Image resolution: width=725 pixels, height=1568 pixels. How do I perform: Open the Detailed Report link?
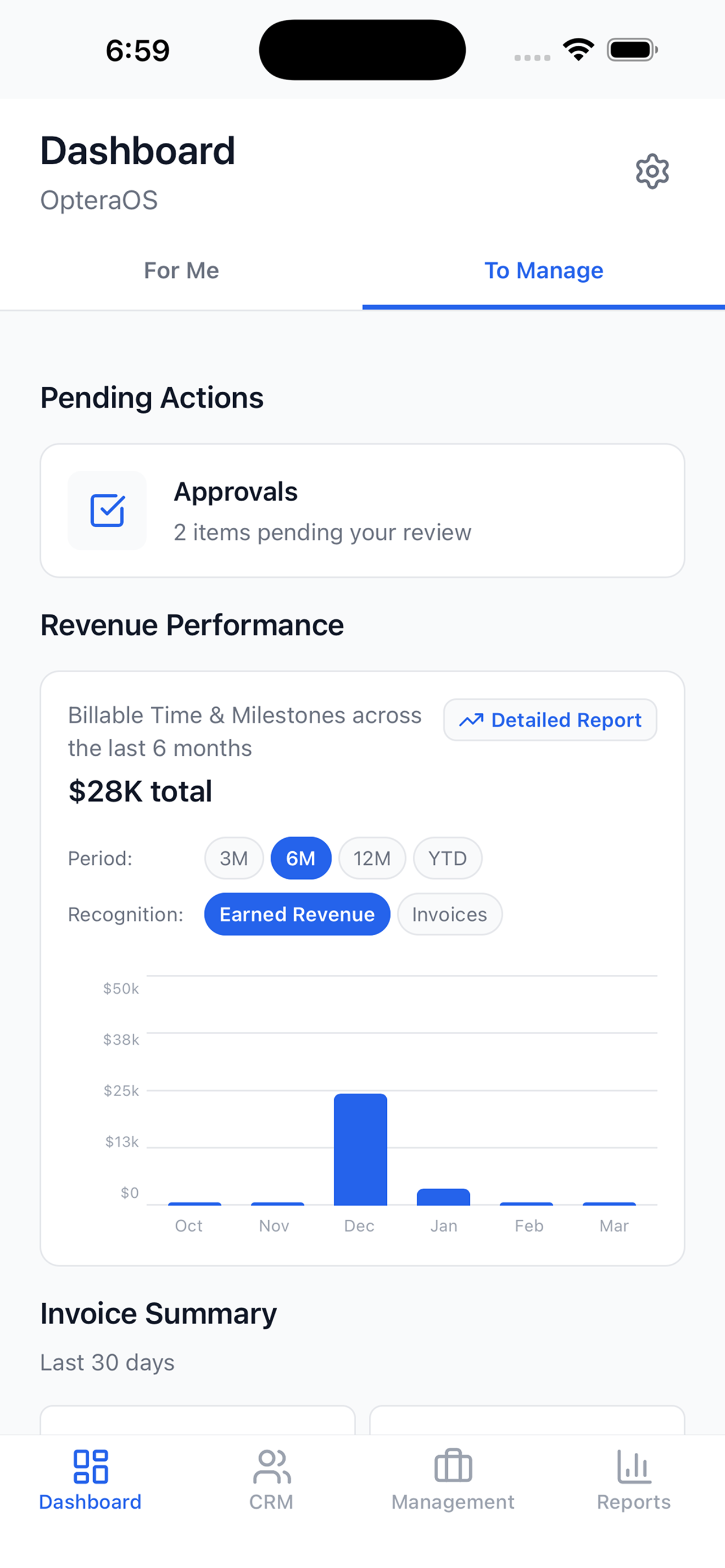[x=551, y=720]
